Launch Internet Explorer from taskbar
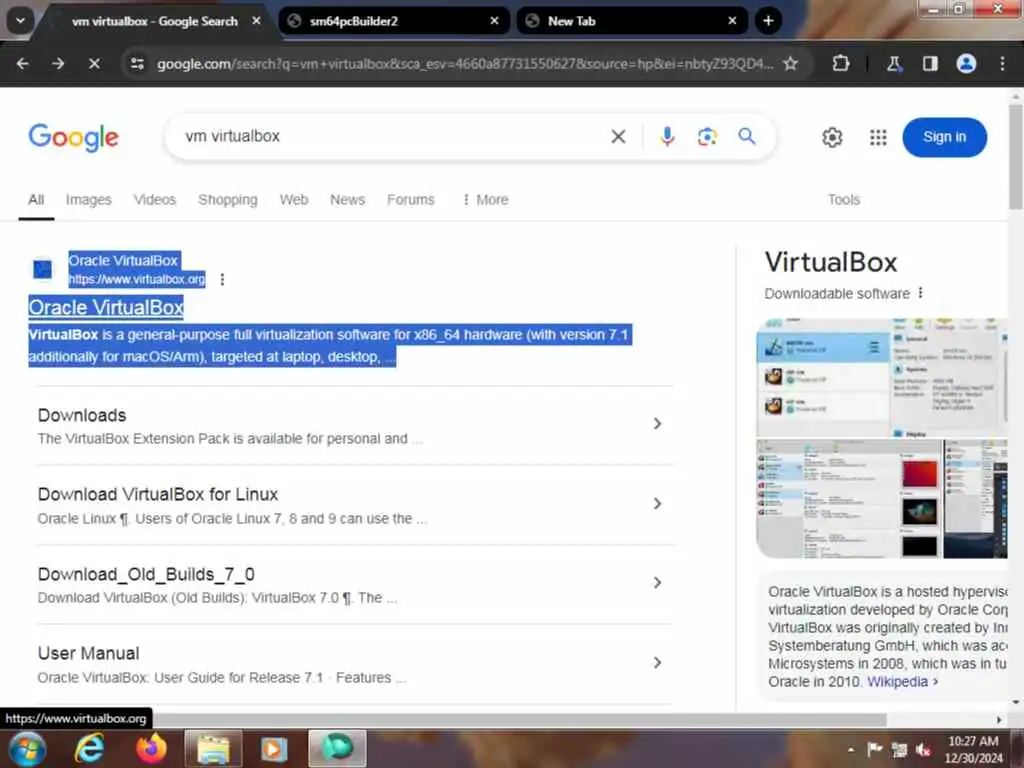This screenshot has height=768, width=1024. tap(89, 748)
